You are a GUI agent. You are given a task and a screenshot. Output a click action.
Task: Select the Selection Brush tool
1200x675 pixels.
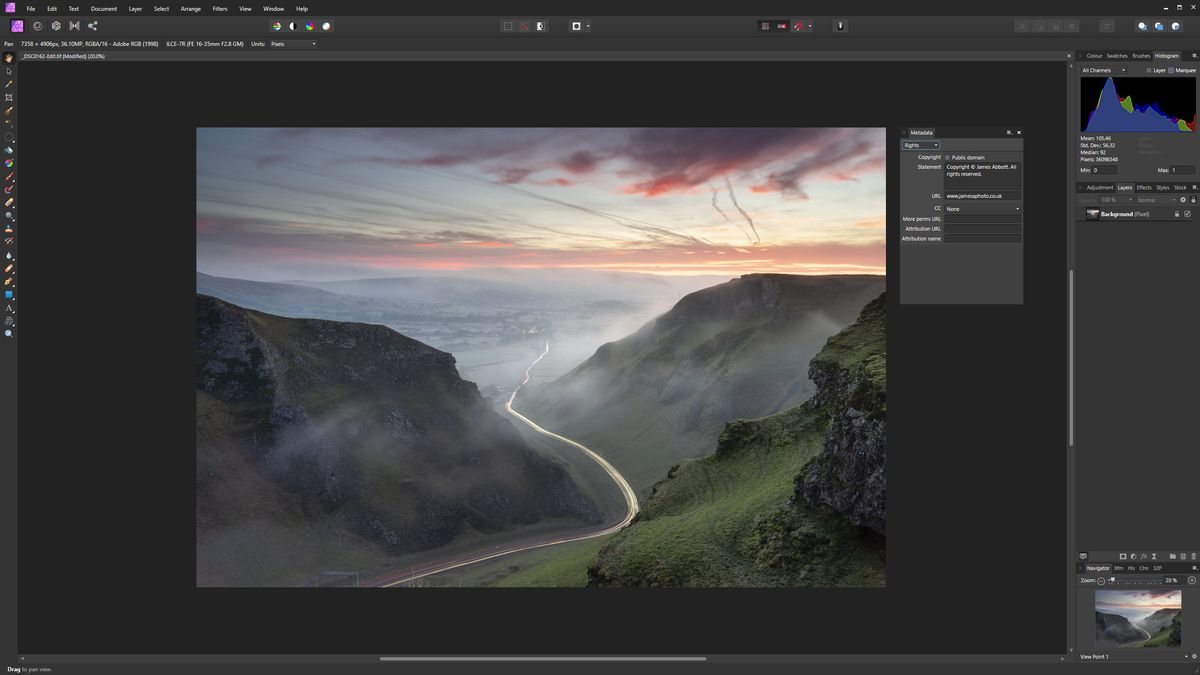click(x=9, y=111)
